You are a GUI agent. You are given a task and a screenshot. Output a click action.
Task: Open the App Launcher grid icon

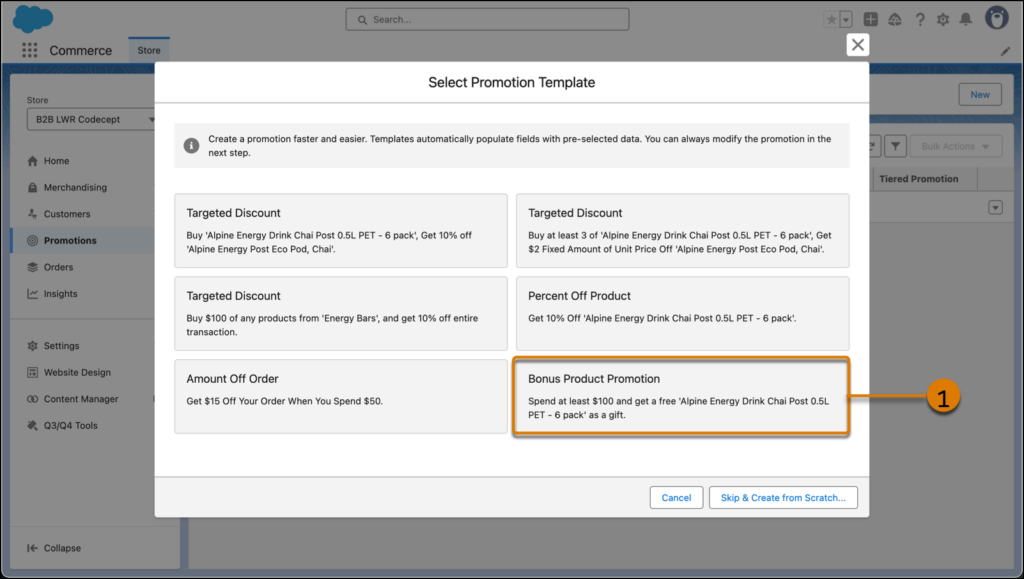point(29,50)
